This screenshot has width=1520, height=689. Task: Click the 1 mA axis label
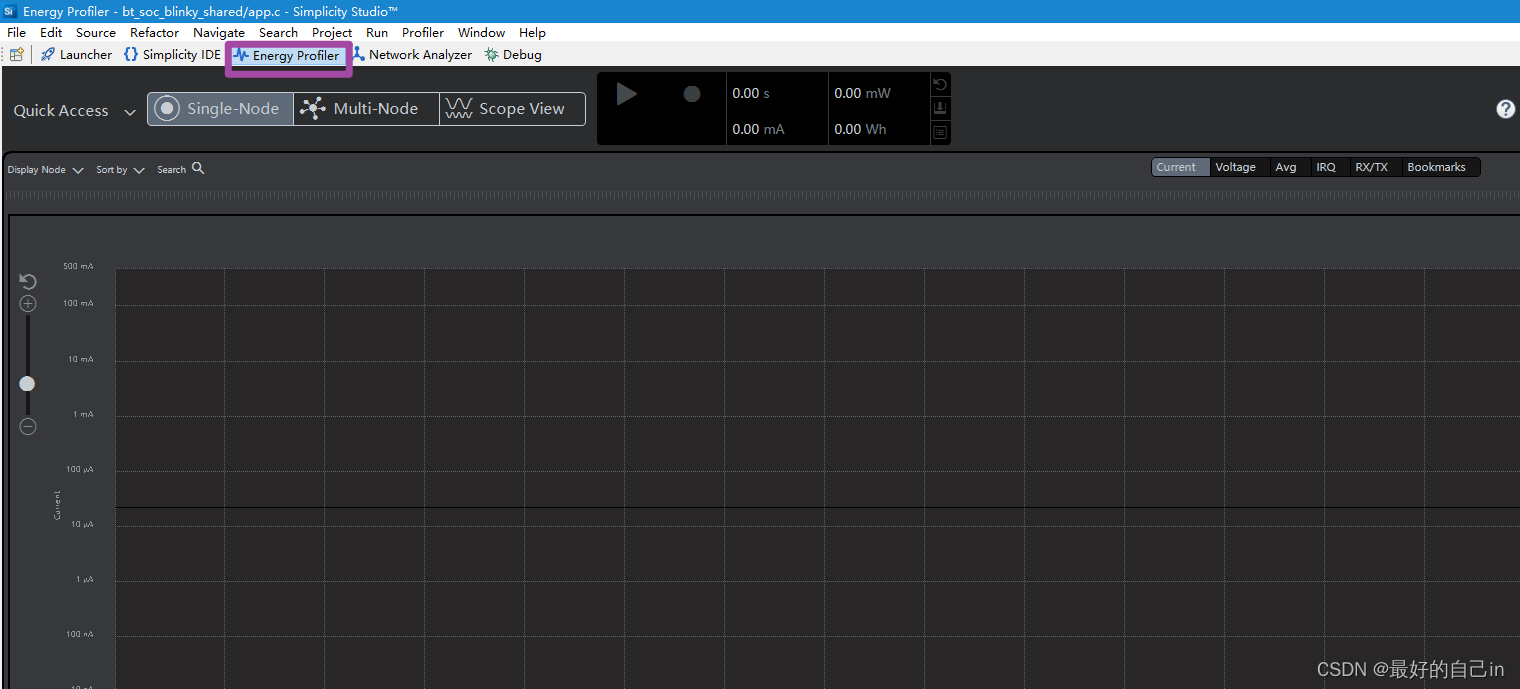click(83, 414)
